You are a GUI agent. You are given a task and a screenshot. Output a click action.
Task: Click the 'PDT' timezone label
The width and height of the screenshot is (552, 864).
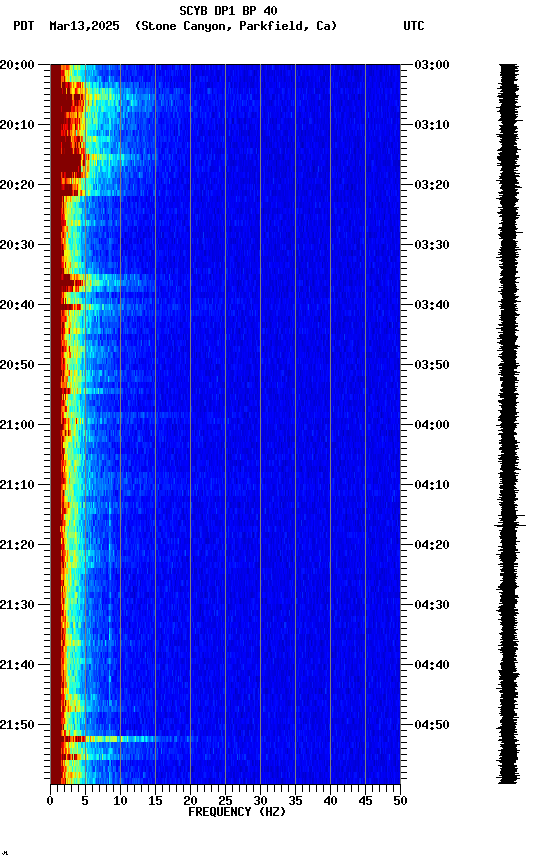coord(24,26)
